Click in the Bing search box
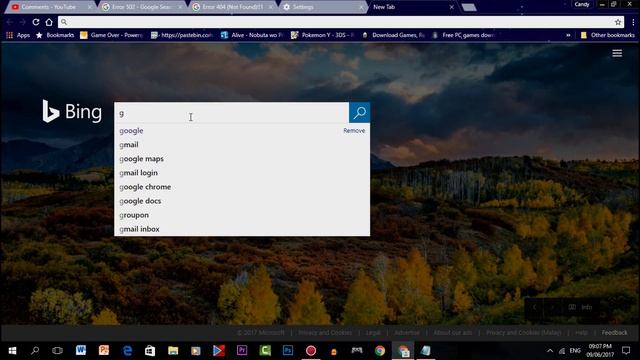Image resolution: width=640 pixels, height=360 pixels. [x=231, y=113]
